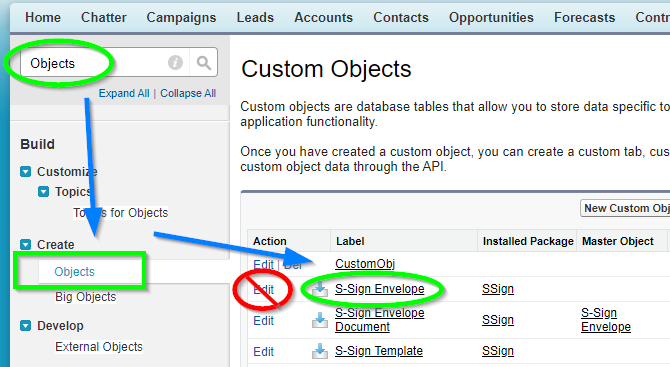Select Objects under the Create section

pyautogui.click(x=74, y=272)
